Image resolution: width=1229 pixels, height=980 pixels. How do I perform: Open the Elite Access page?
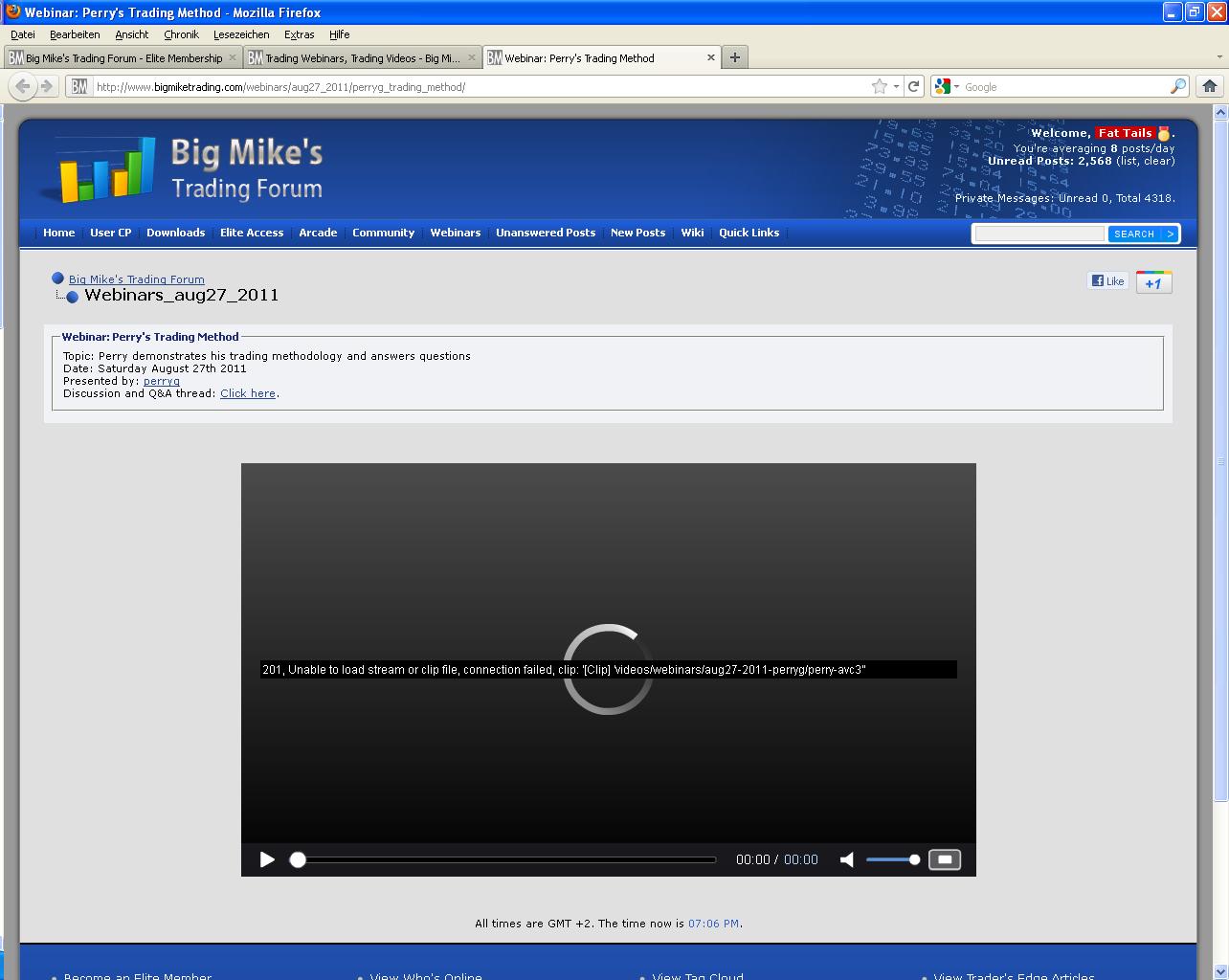(x=252, y=233)
